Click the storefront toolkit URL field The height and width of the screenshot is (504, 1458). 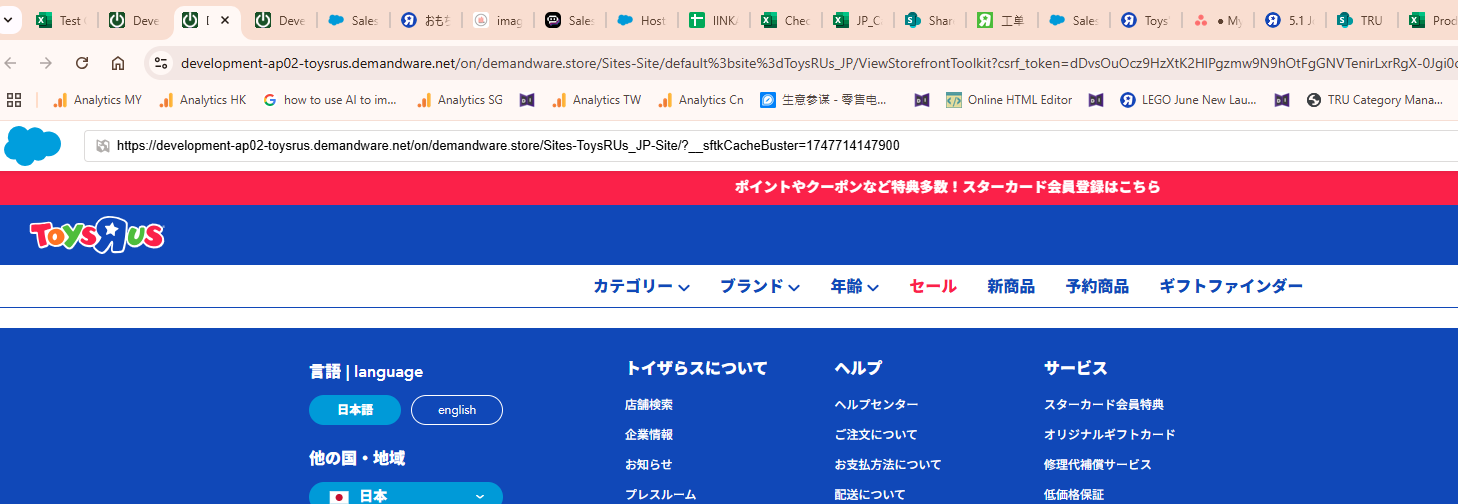(772, 146)
